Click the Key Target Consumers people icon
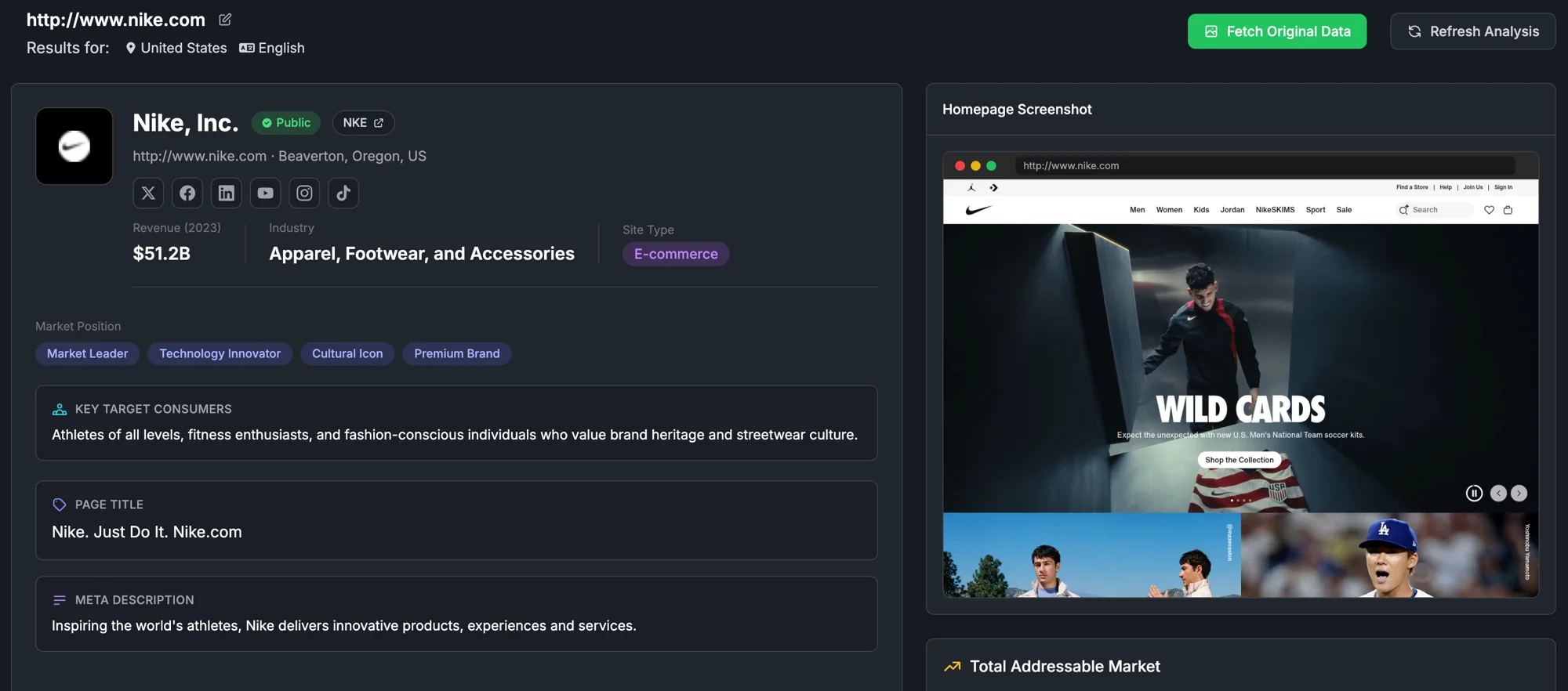This screenshot has width=1568, height=691. (60, 409)
